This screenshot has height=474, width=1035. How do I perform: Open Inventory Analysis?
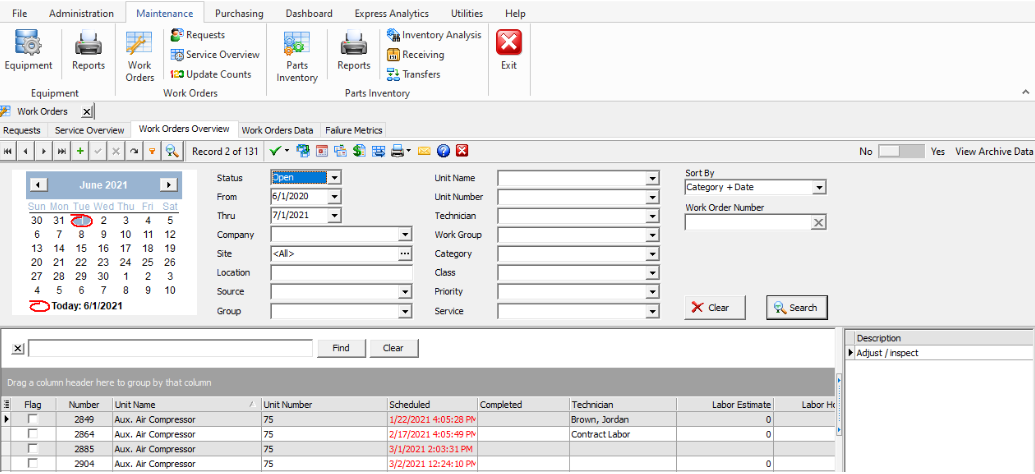pyautogui.click(x=434, y=35)
